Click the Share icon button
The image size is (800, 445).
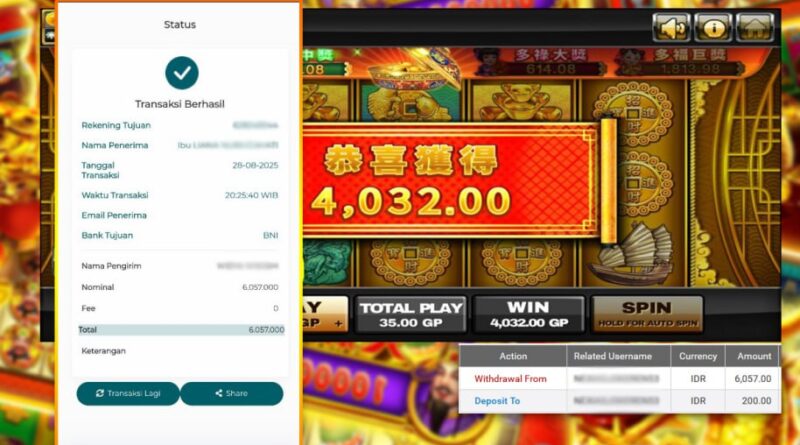coord(232,393)
